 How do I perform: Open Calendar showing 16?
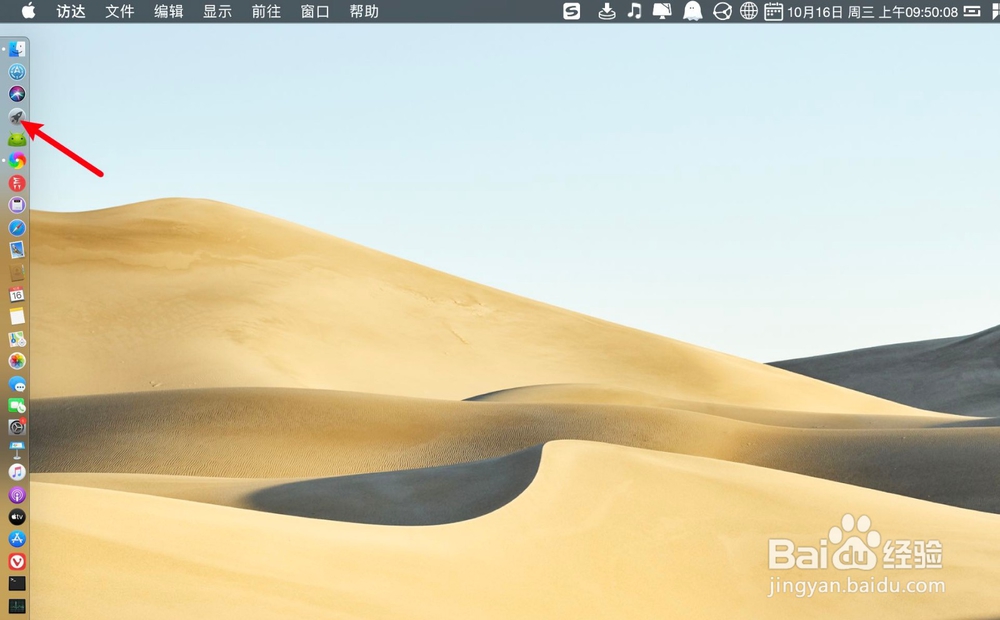tap(17, 294)
